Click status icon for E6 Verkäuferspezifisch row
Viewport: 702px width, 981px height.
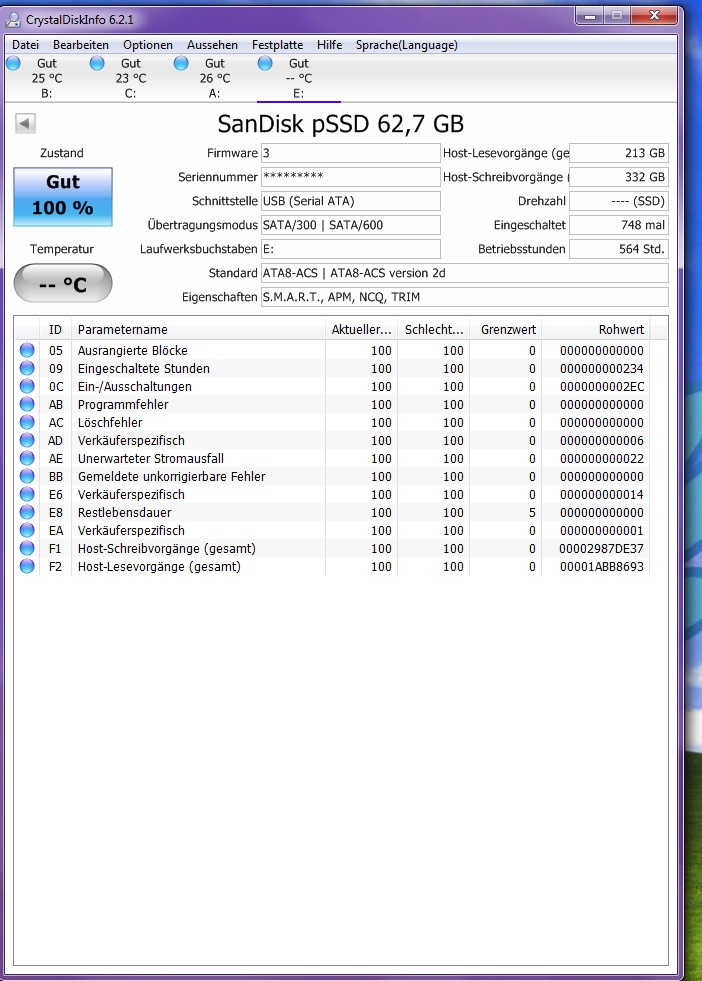click(x=27, y=494)
